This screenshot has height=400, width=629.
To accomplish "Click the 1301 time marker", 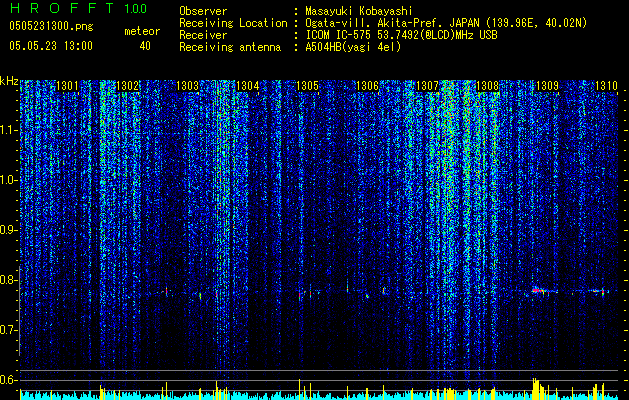I will coord(67,85).
